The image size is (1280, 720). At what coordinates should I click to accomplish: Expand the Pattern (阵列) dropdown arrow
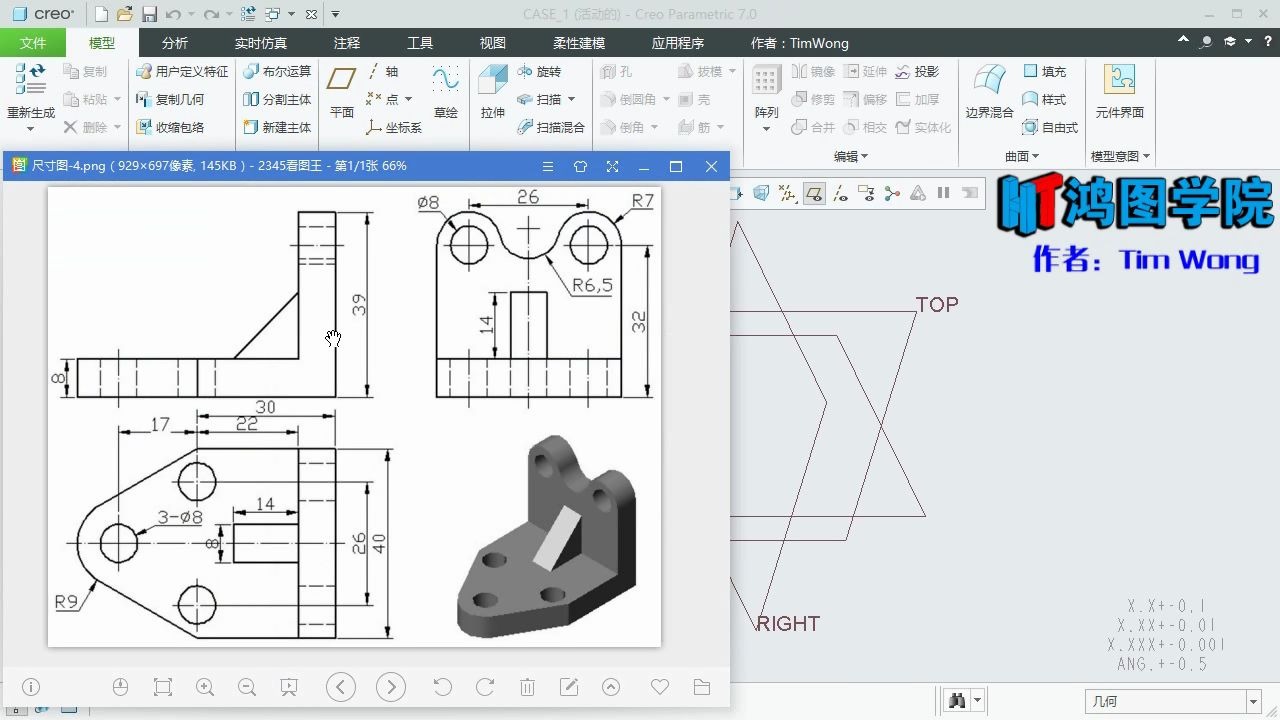click(767, 128)
